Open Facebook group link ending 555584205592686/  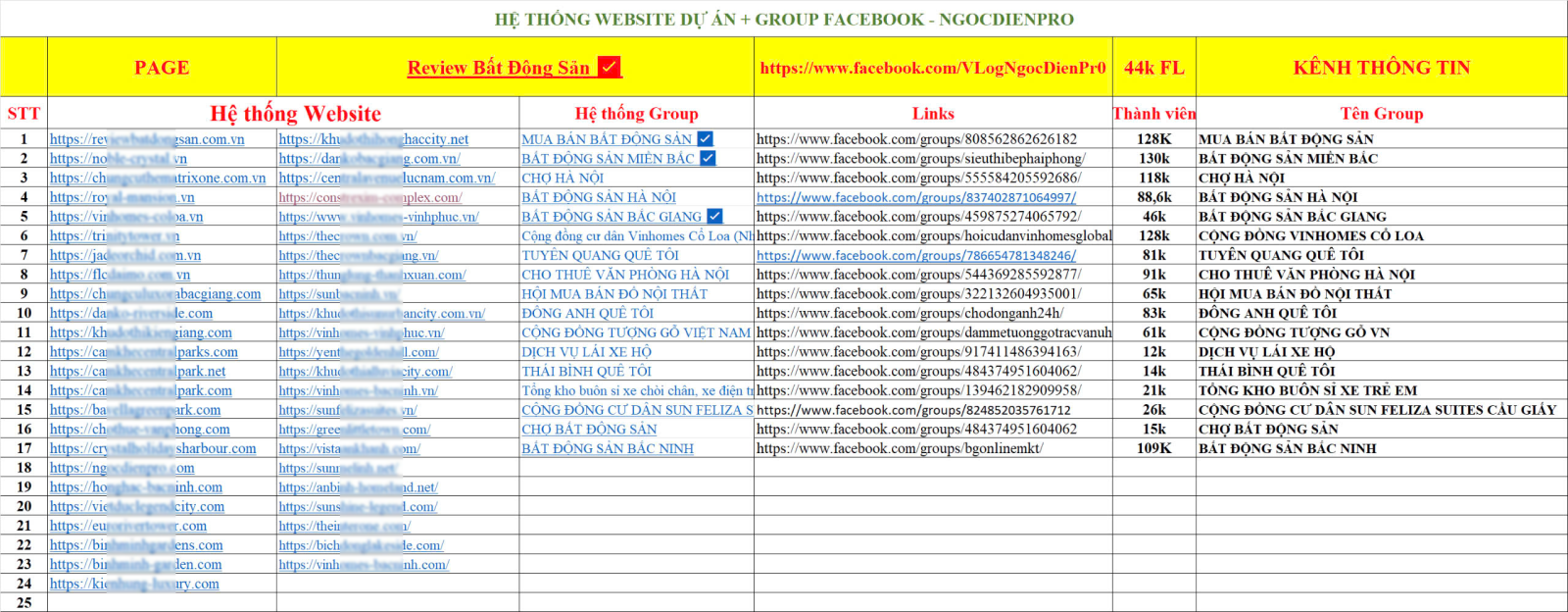pyautogui.click(x=918, y=178)
